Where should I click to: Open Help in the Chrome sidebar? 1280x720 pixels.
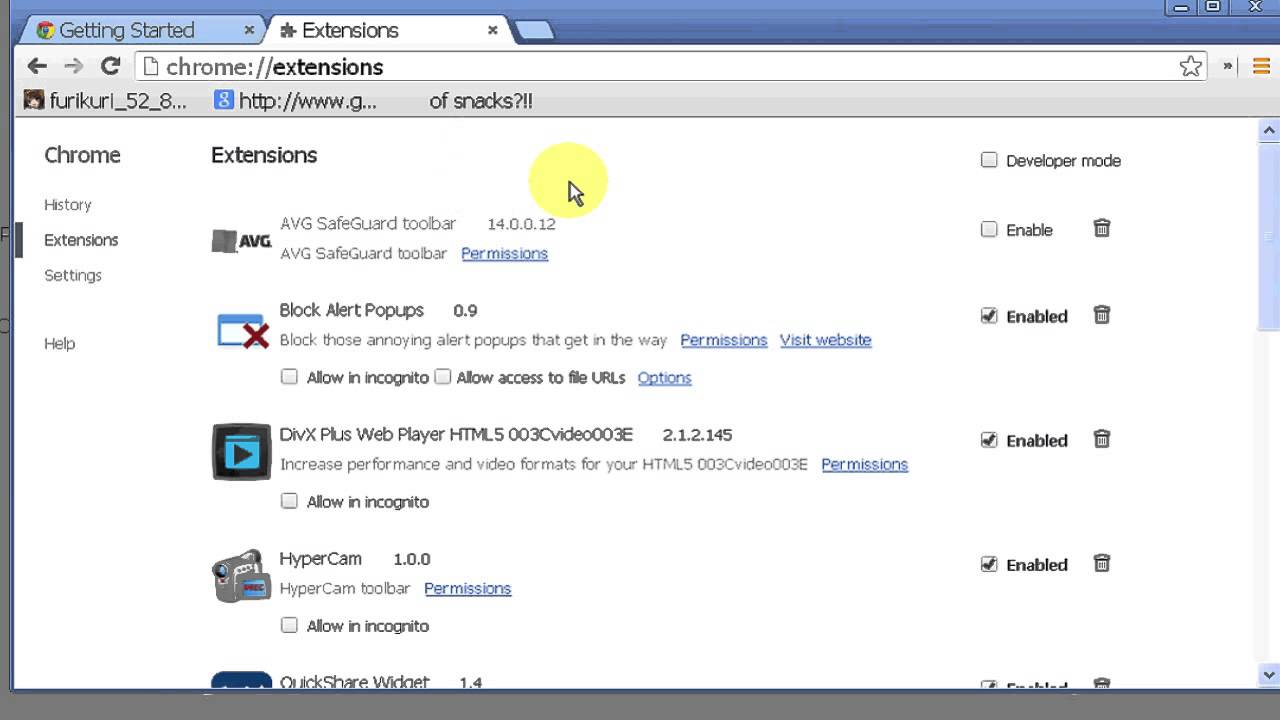59,343
